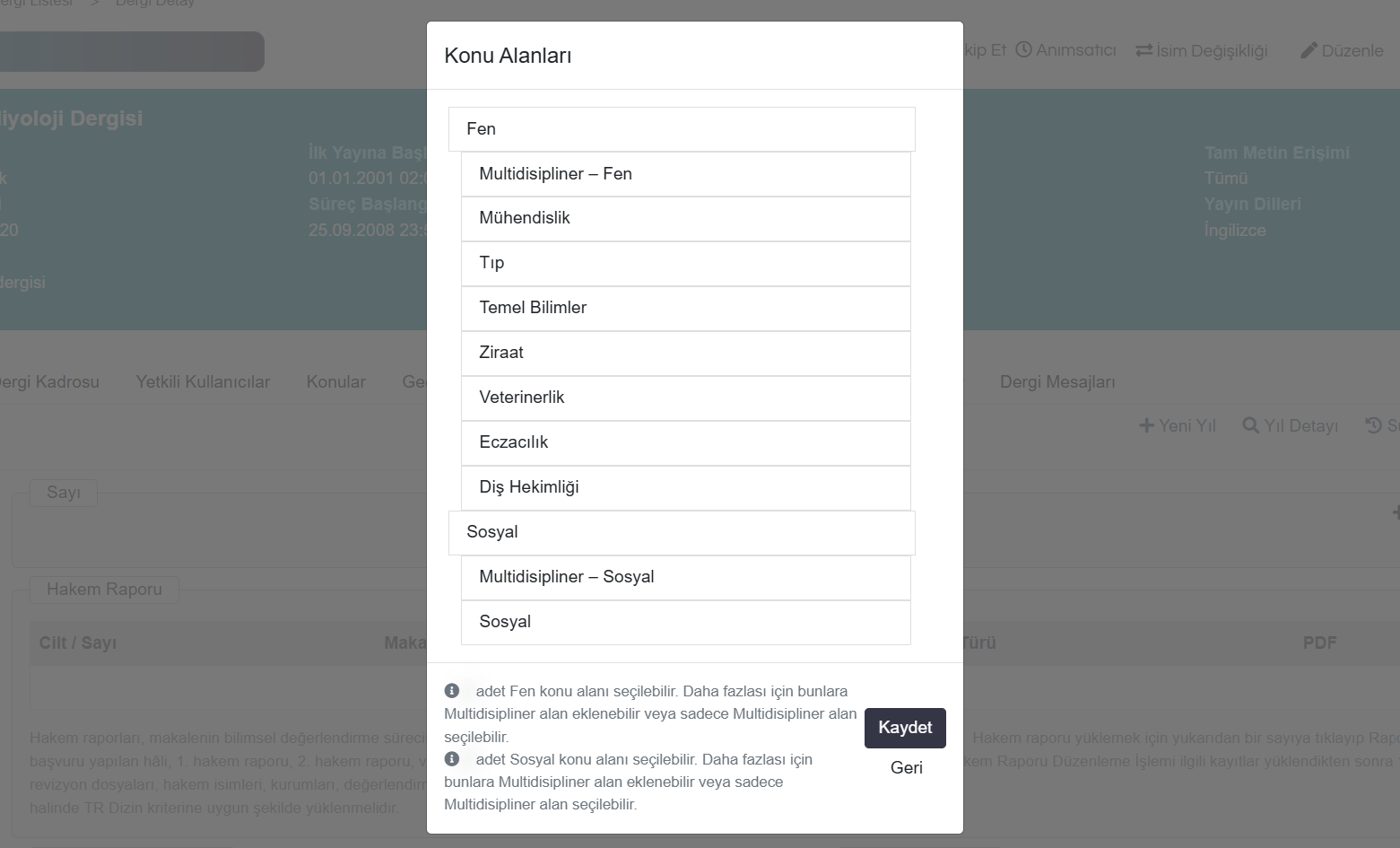Choose Eczacılık from the Fen group
This screenshot has width=1400, height=848.
tap(685, 442)
